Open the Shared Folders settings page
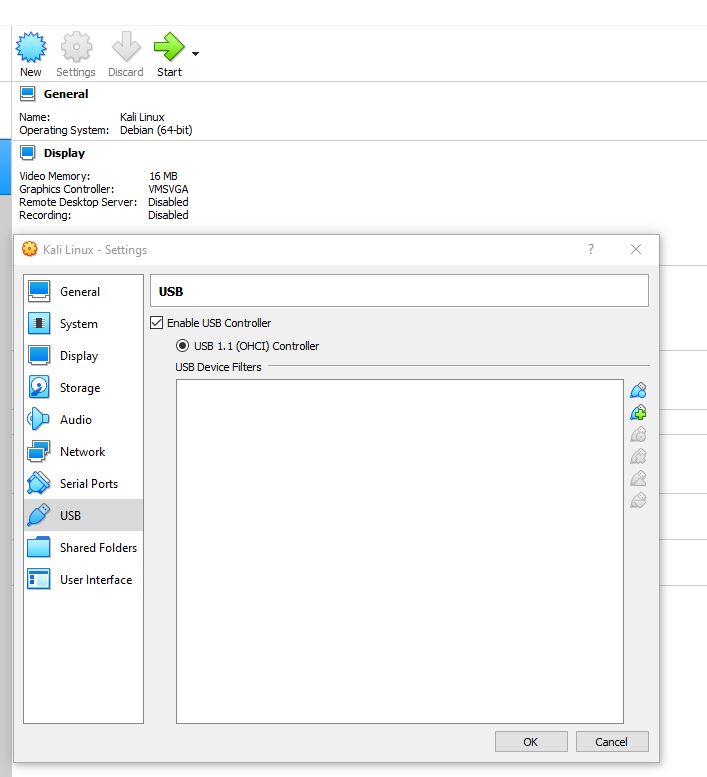 coord(83,548)
